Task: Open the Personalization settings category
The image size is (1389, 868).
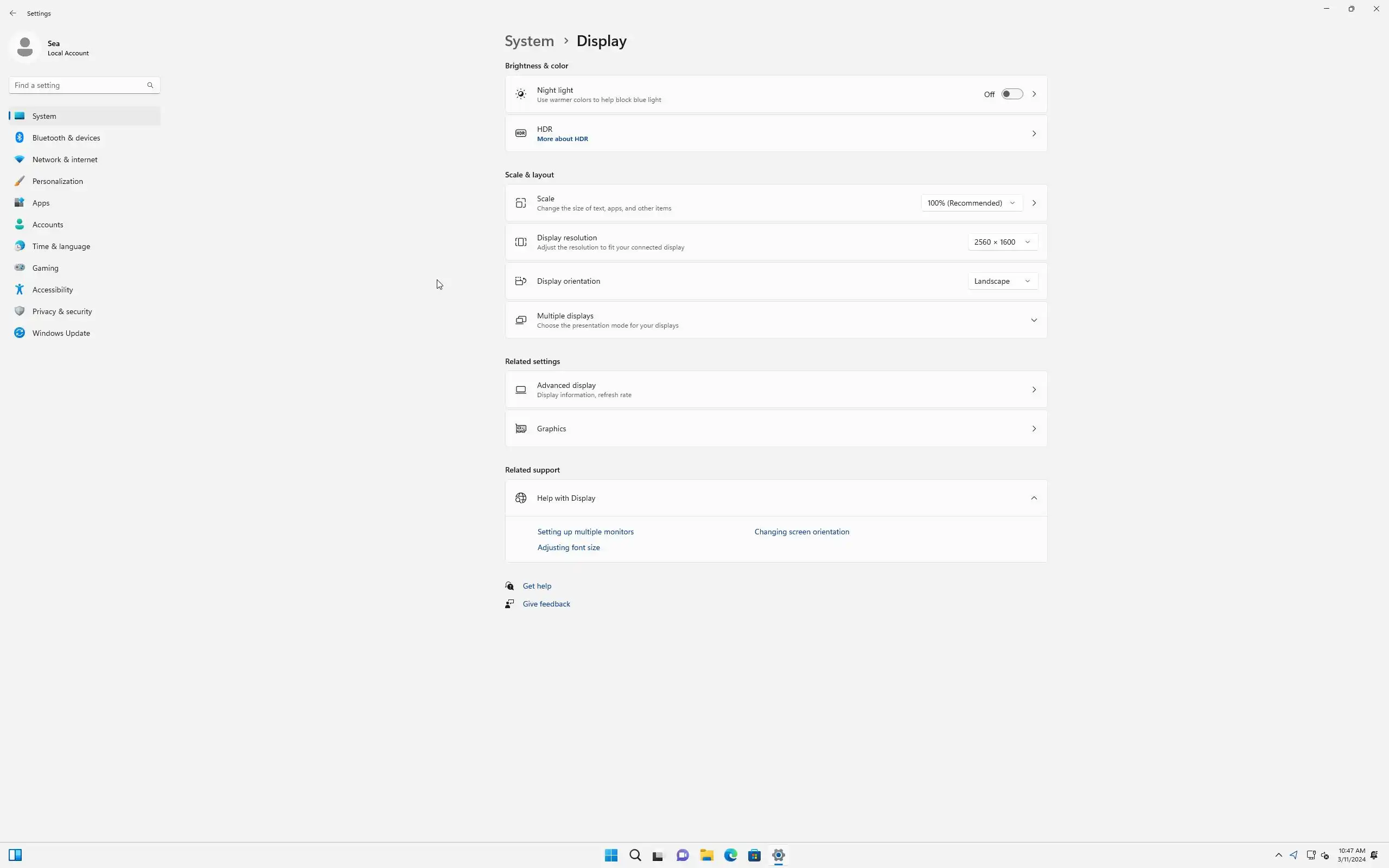Action: [x=58, y=181]
